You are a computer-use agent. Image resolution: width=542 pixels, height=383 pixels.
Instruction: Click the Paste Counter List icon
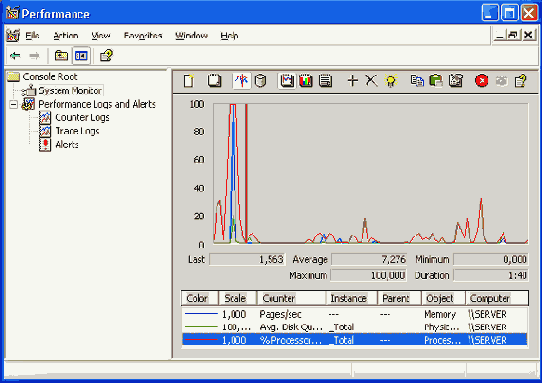pos(436,81)
